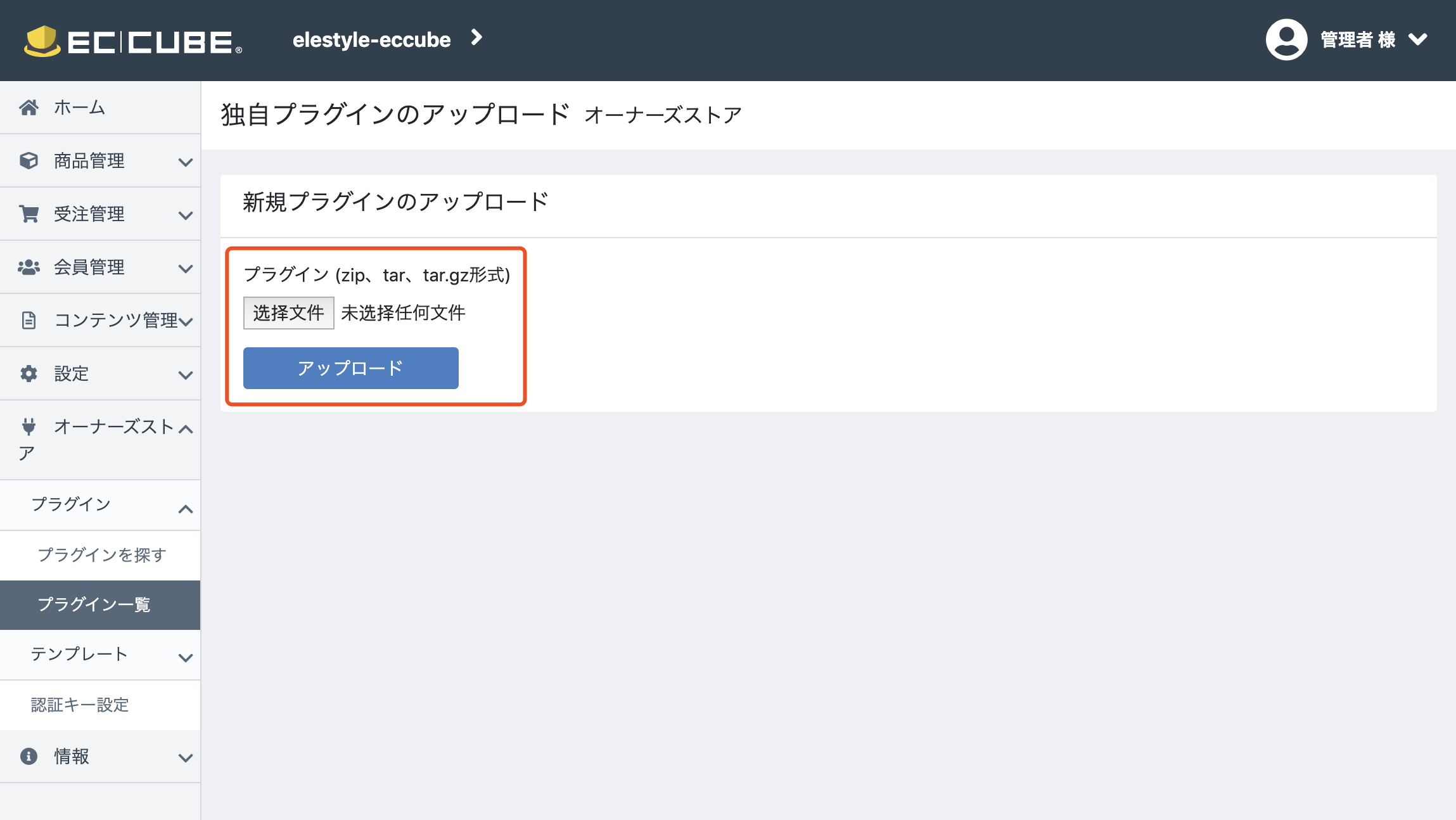Click the 选择文件 file chooser button
Screen dimensions: 1456x820
288,313
